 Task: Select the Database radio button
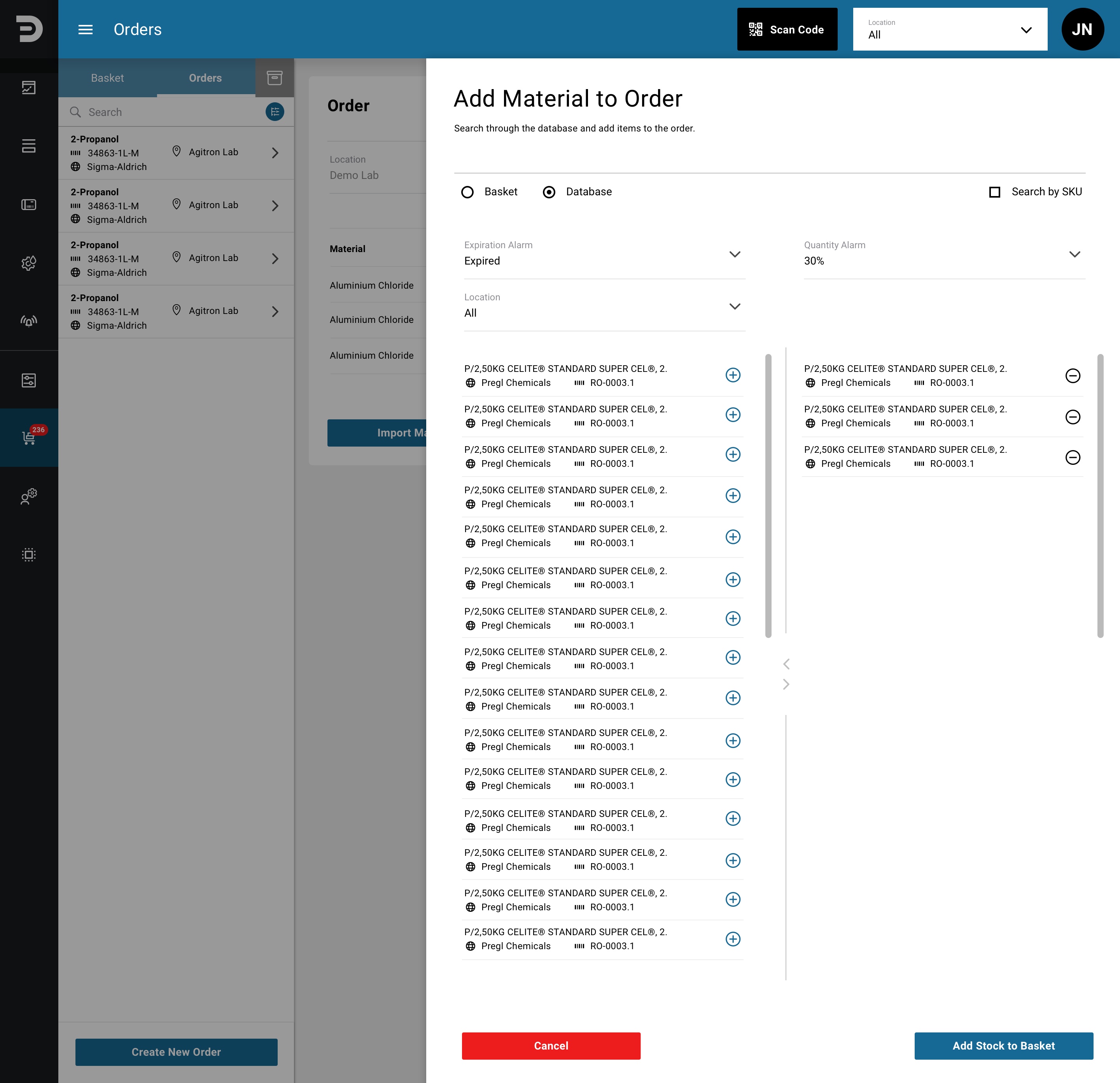[549, 192]
